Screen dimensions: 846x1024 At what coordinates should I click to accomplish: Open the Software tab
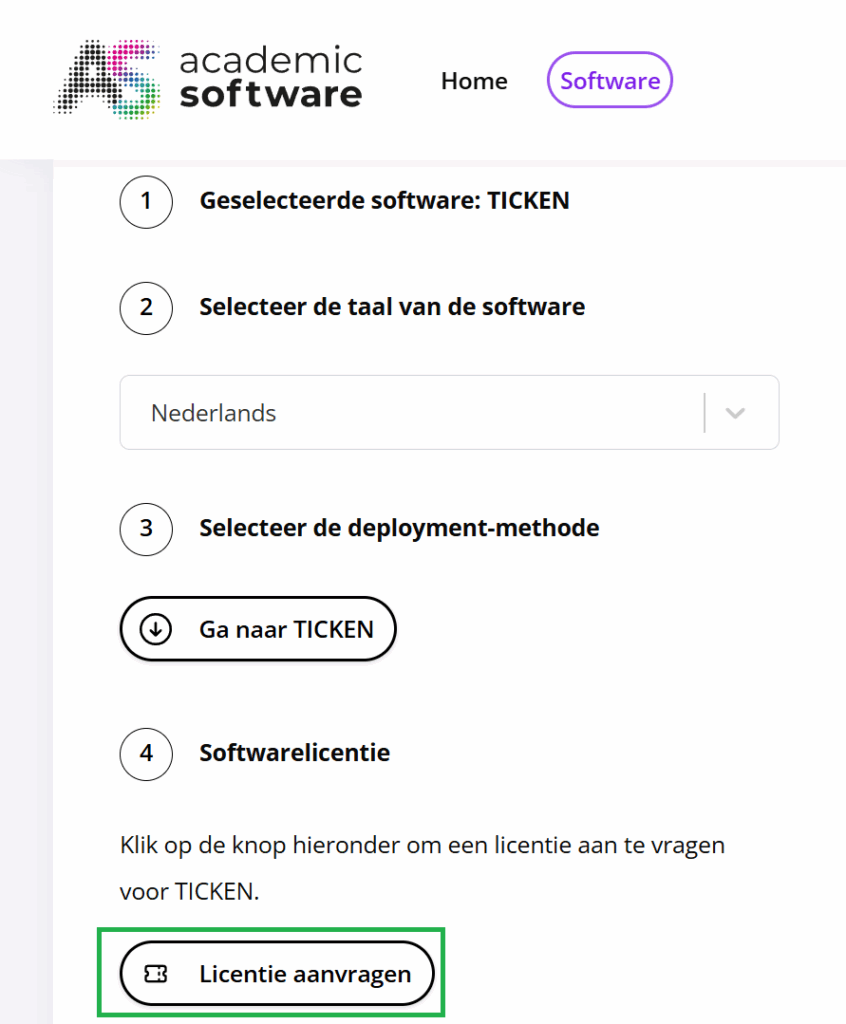[610, 81]
